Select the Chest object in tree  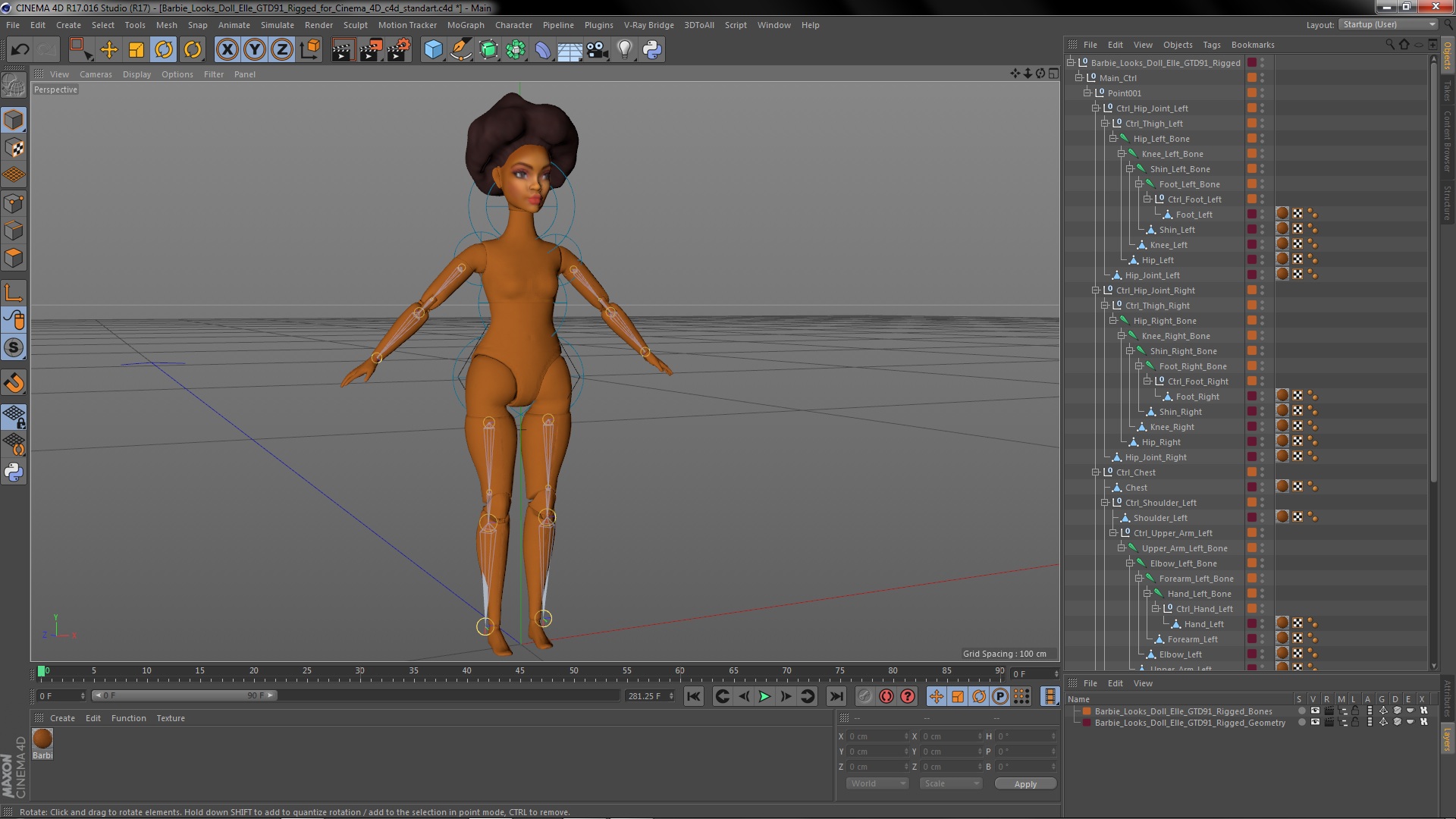tap(1136, 488)
